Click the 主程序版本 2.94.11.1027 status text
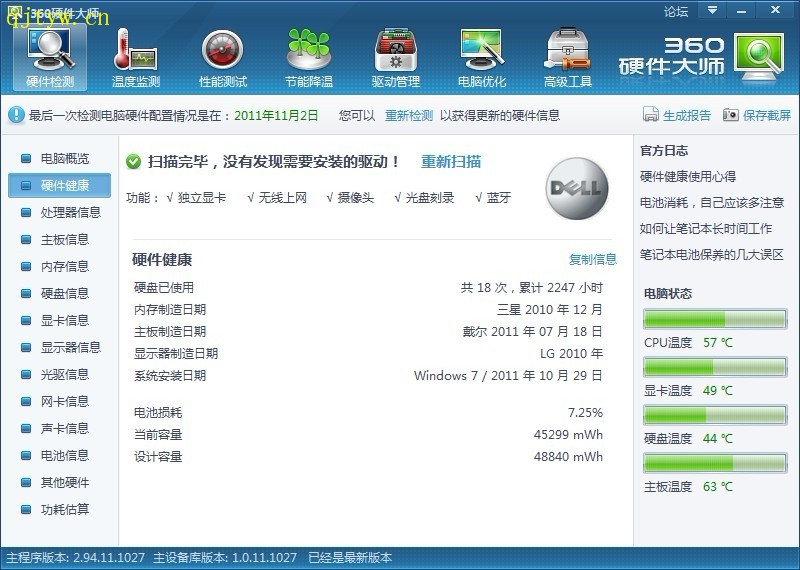Image resolution: width=800 pixels, height=570 pixels. pos(76,558)
